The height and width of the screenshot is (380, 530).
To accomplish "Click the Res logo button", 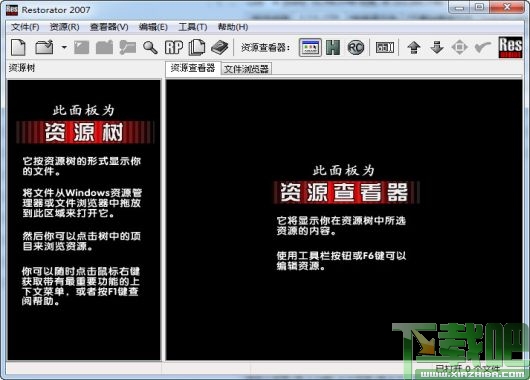I will click(x=510, y=47).
